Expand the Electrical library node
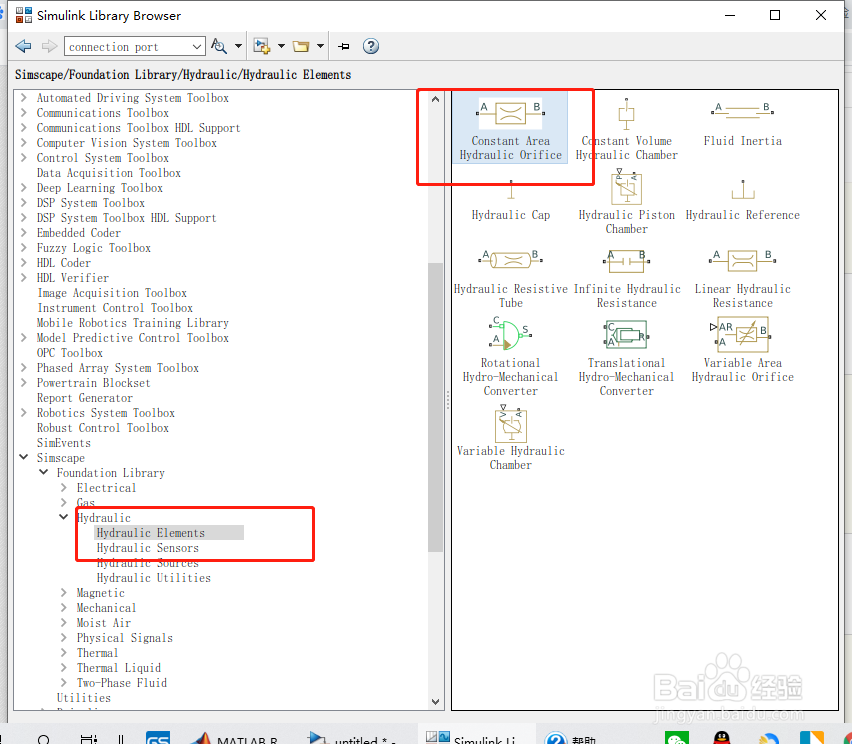 click(64, 487)
